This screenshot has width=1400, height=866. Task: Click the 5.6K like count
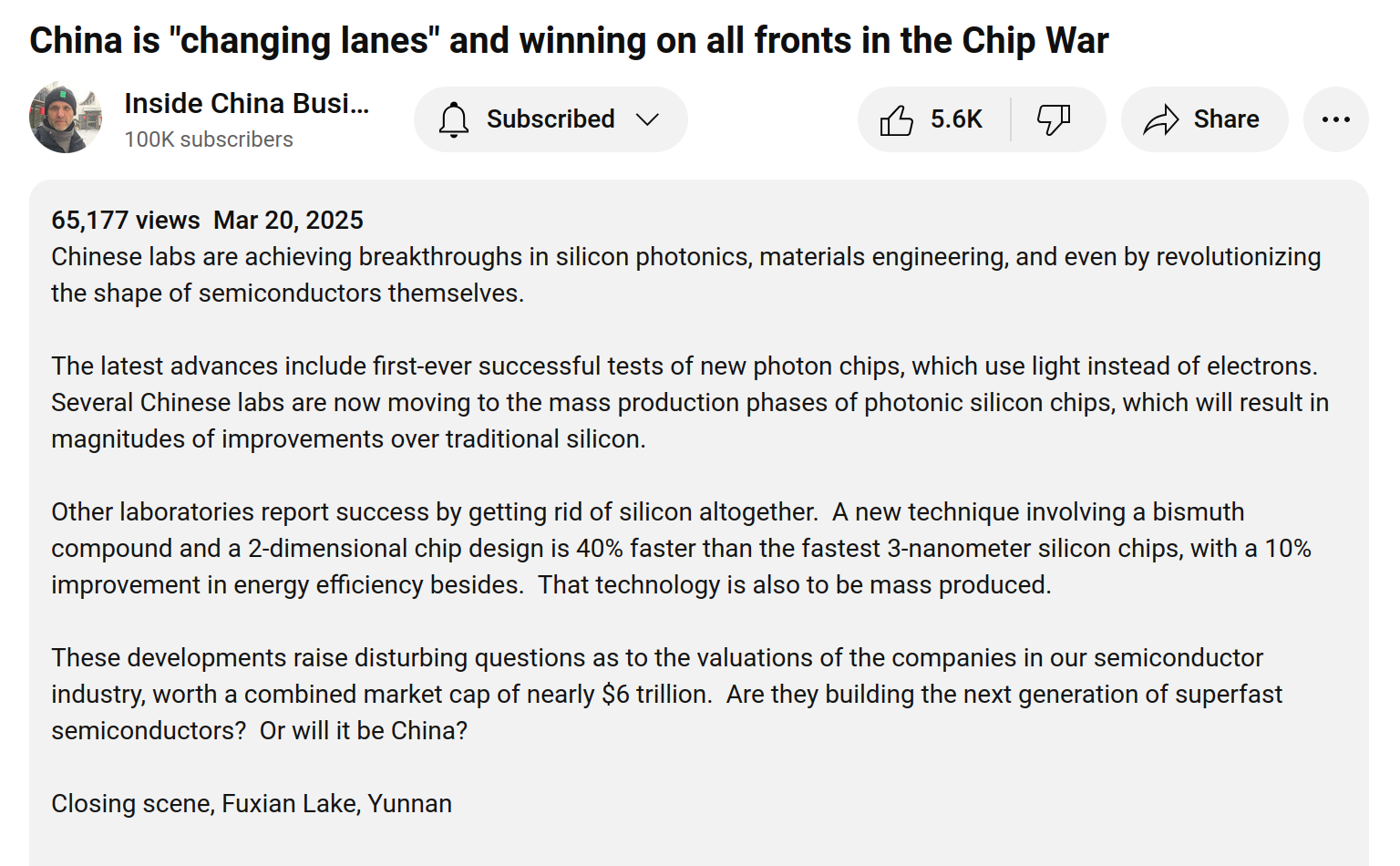(x=956, y=119)
